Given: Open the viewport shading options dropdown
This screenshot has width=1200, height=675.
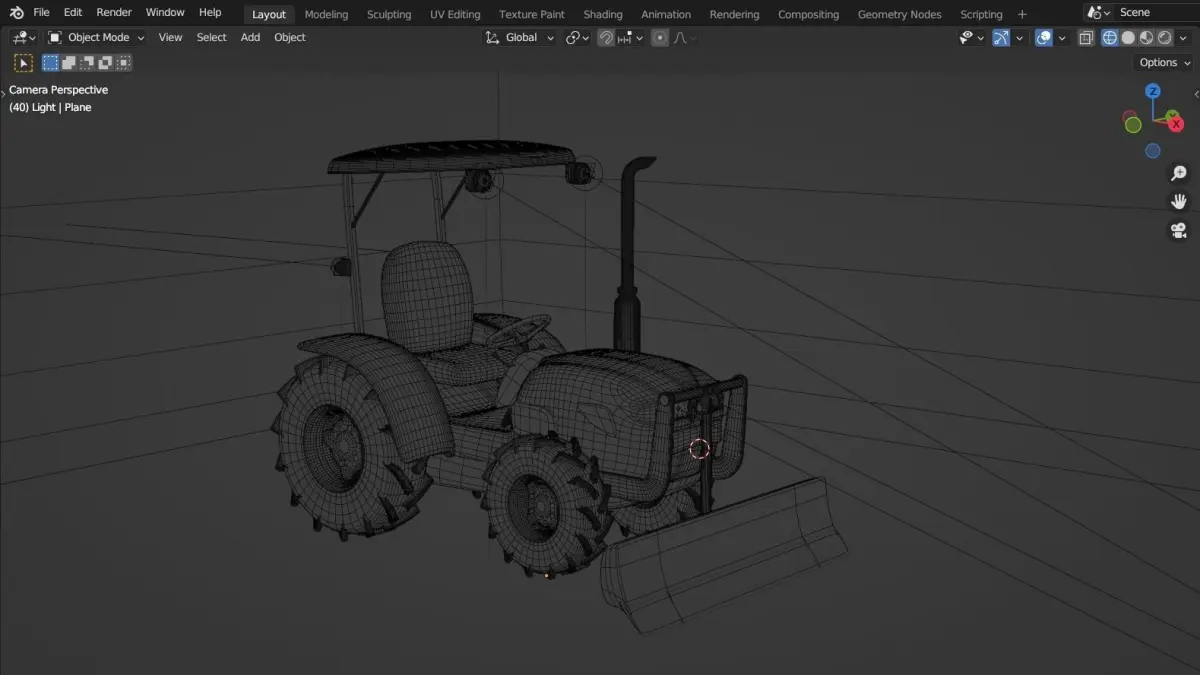Looking at the screenshot, I should (1183, 37).
